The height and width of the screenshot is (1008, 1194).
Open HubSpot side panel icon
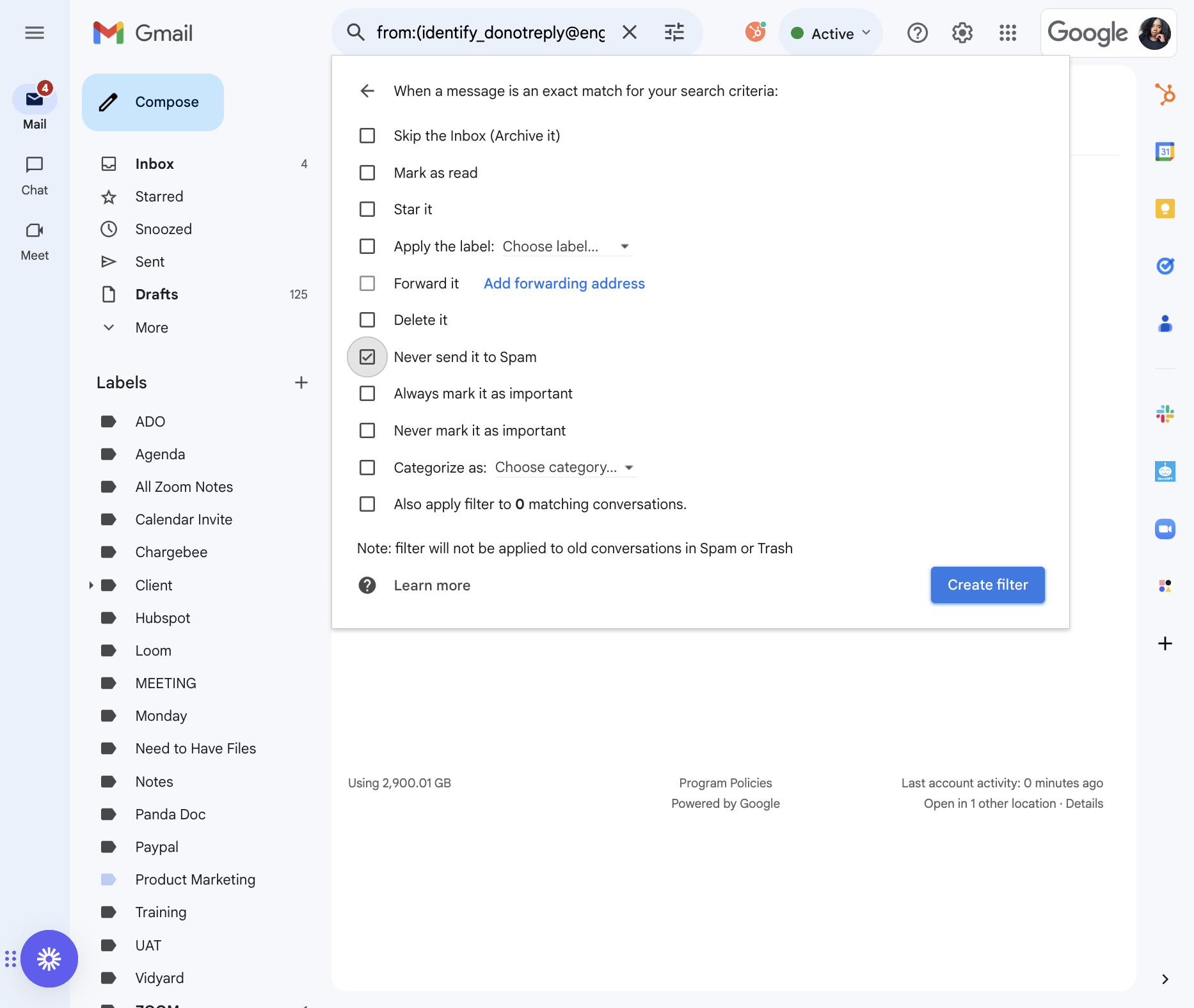click(x=1165, y=95)
